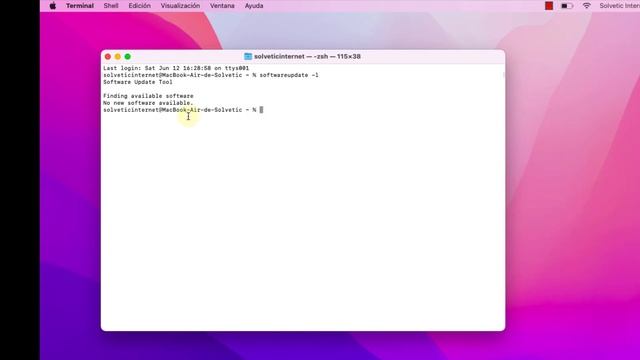The image size is (640, 360).
Task: Check the battery status icon
Action: tap(567, 6)
